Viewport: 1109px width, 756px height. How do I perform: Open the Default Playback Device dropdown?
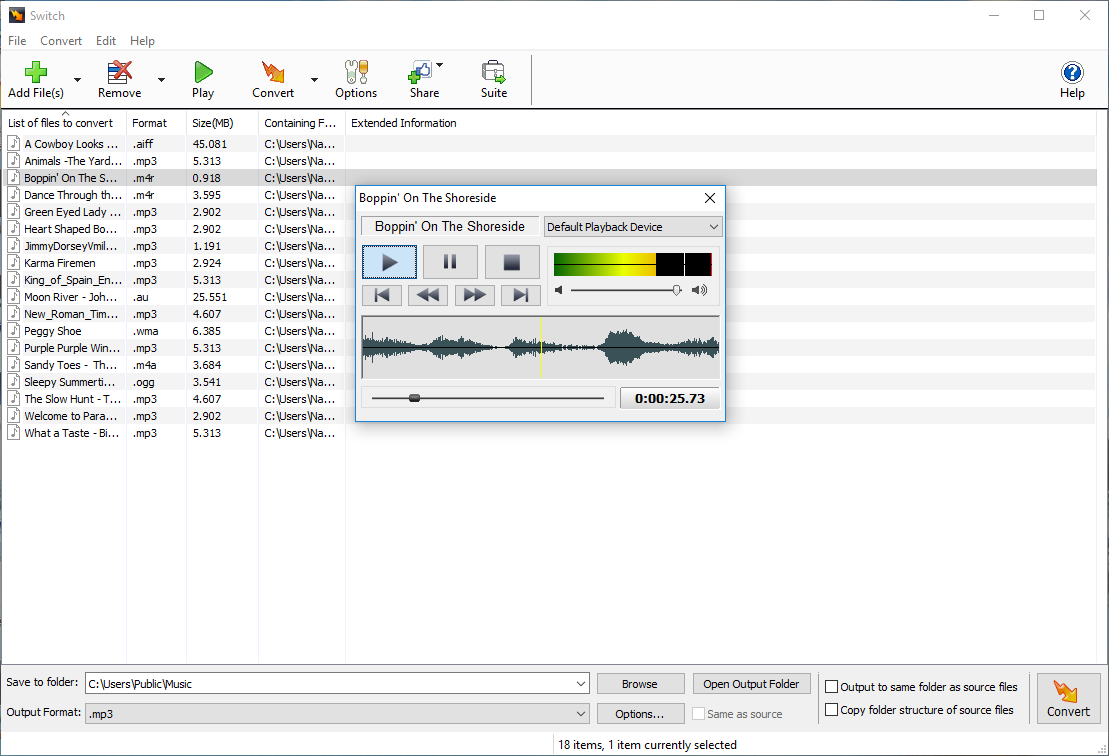pos(715,226)
